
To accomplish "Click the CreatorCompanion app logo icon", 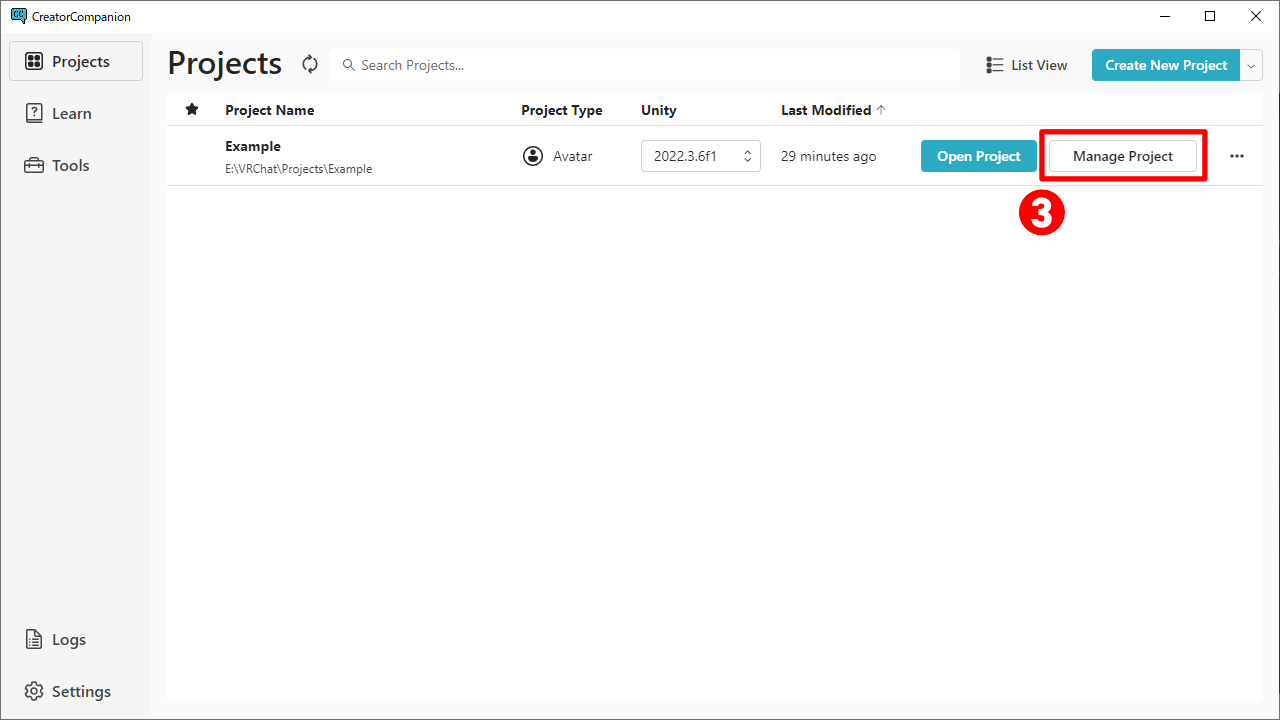I will pos(18,16).
